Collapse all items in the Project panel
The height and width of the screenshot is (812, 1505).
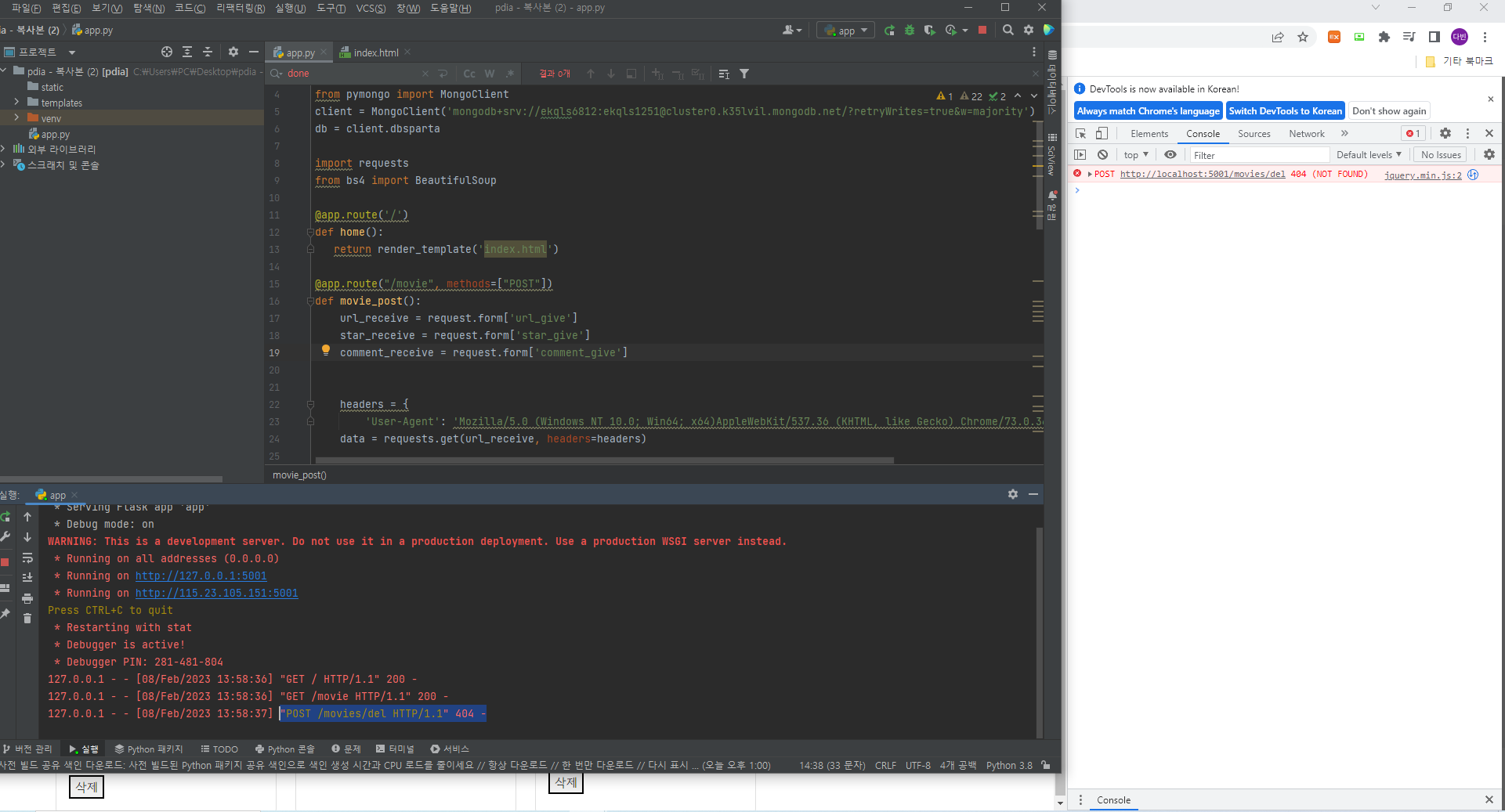tap(208, 52)
